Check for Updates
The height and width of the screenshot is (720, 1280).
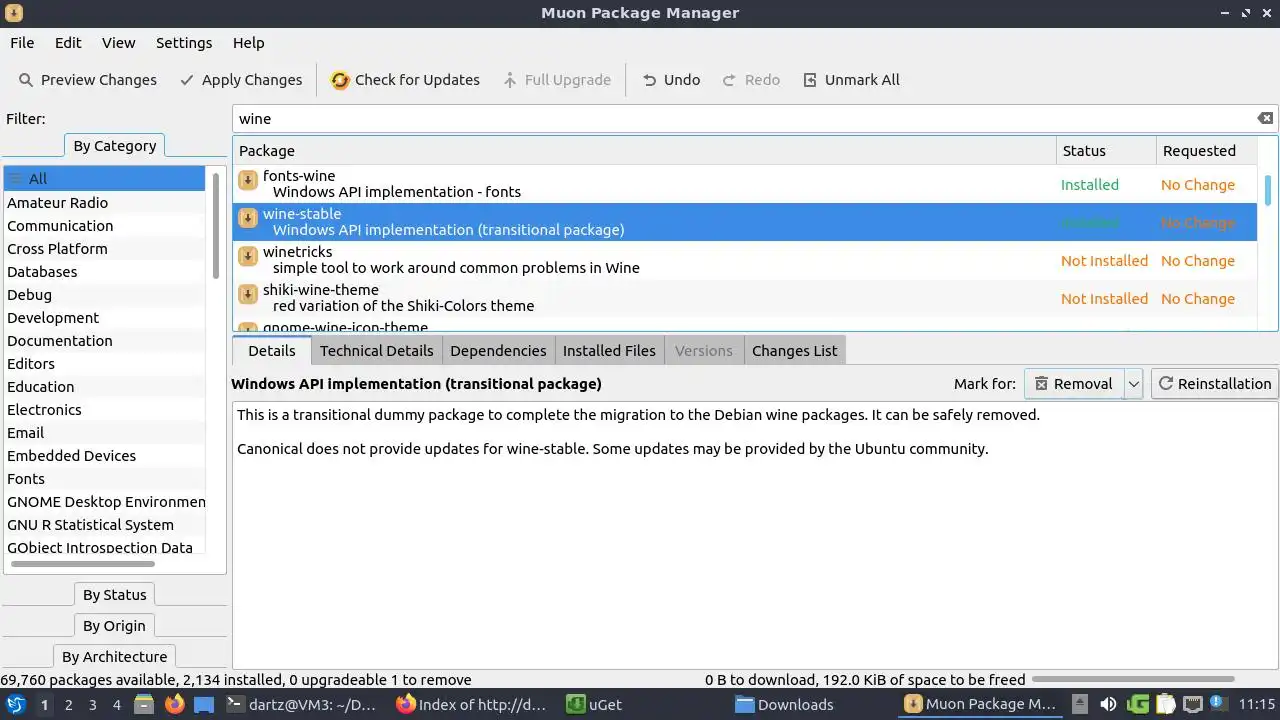[x=405, y=80]
